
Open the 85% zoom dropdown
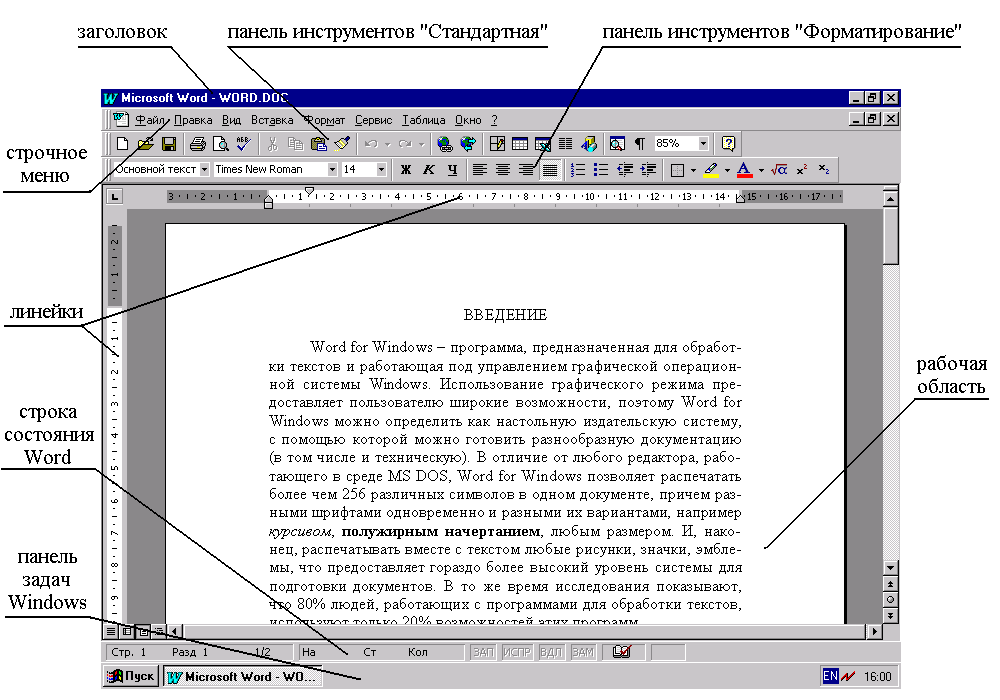(703, 144)
